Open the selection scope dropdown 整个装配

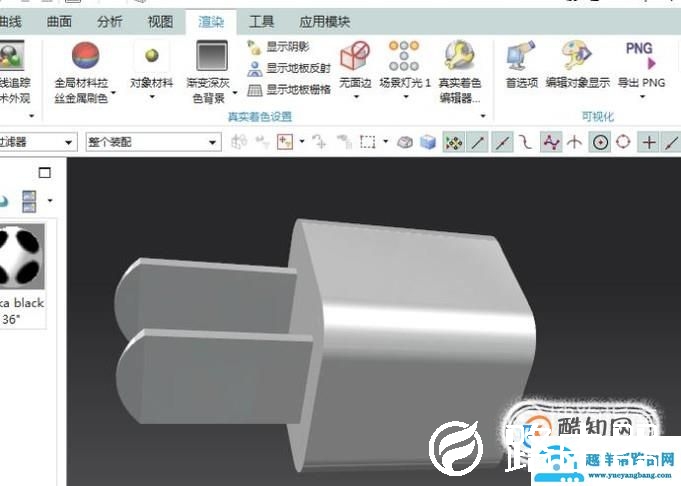click(153, 142)
